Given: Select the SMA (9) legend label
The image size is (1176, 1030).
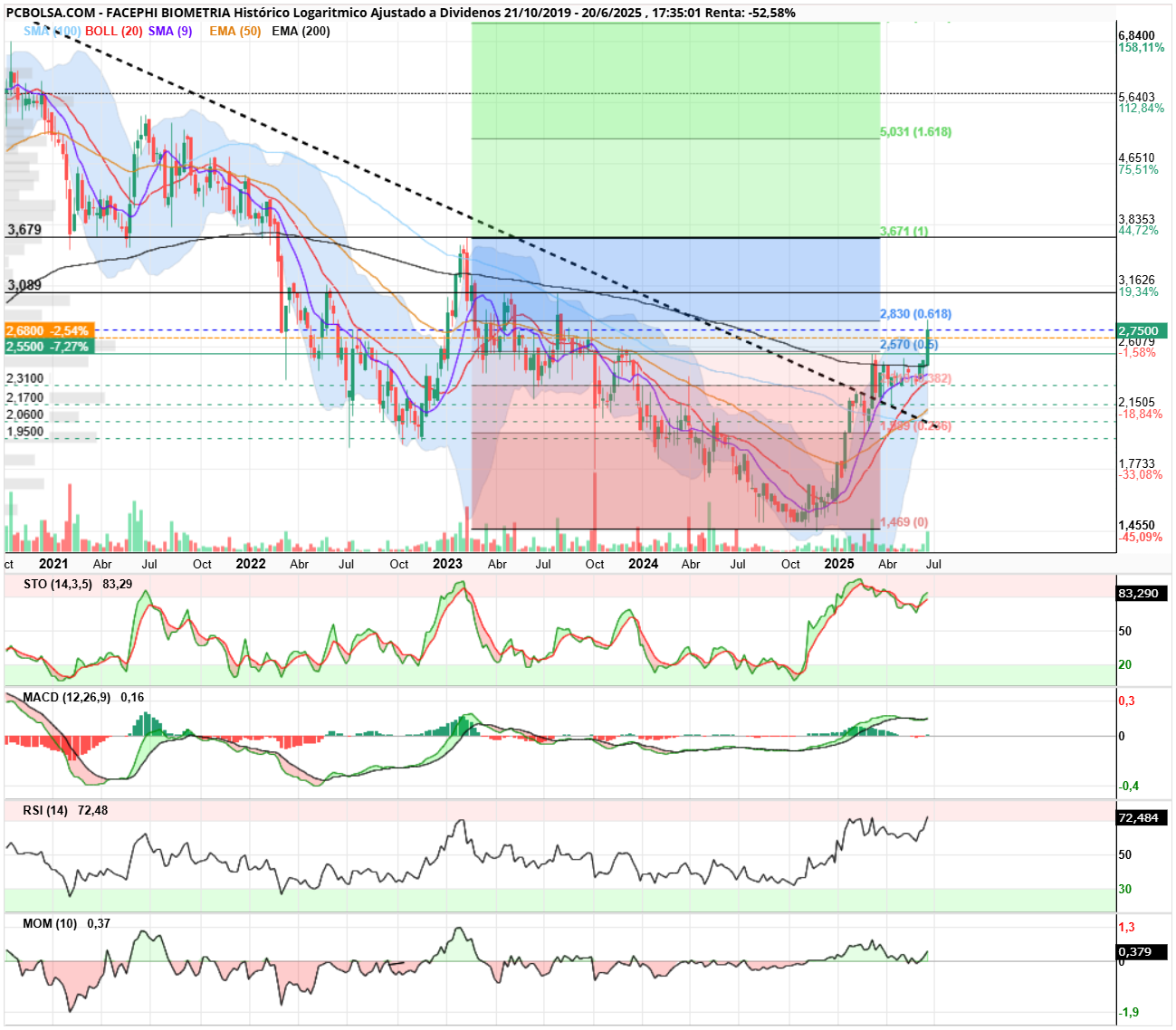Looking at the screenshot, I should point(170,31).
